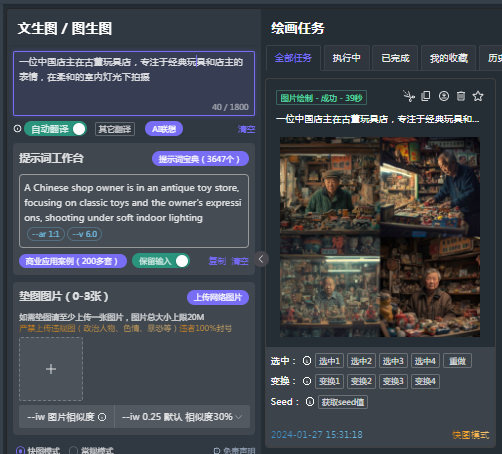The width and height of the screenshot is (502, 454).
Task: Switch to the 执行中 tab
Action: (347, 58)
